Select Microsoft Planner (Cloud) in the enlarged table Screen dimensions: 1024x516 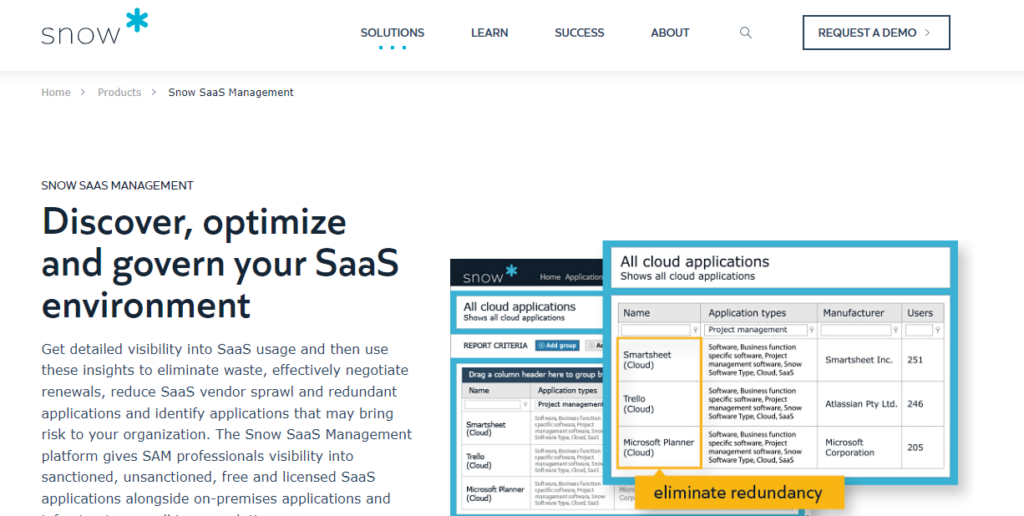tap(658, 447)
